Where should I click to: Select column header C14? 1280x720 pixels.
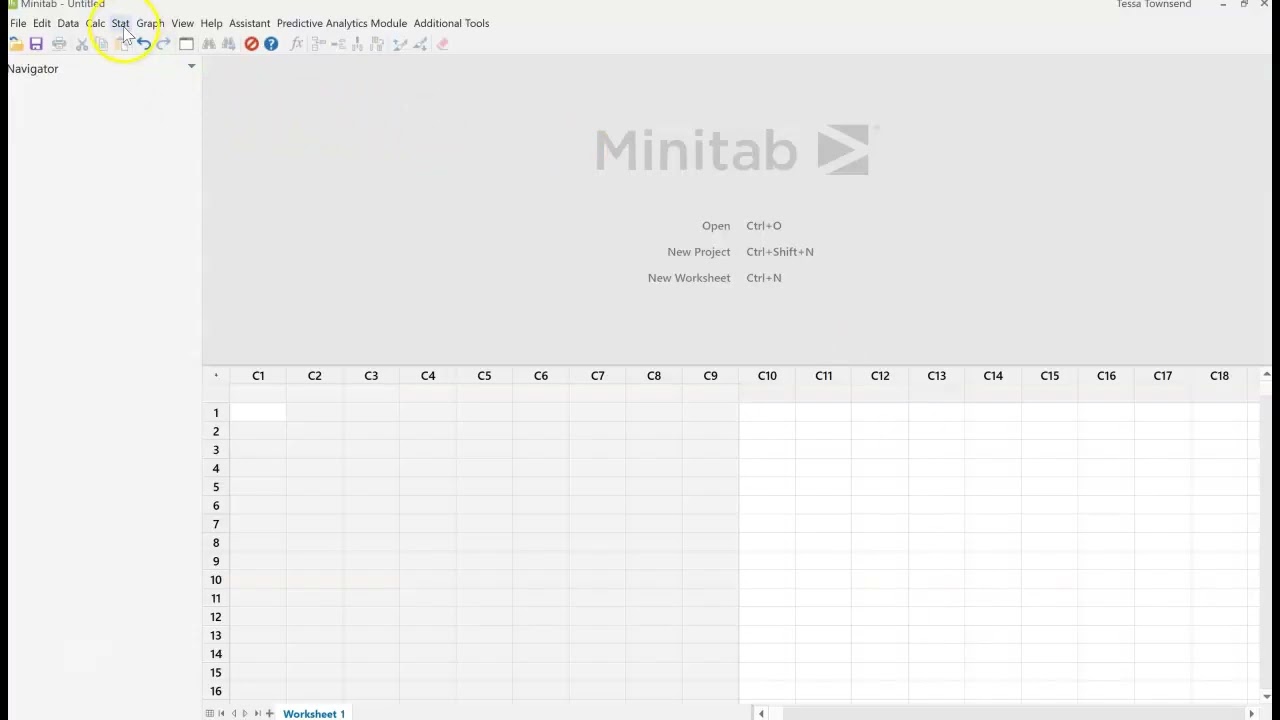pyautogui.click(x=993, y=376)
